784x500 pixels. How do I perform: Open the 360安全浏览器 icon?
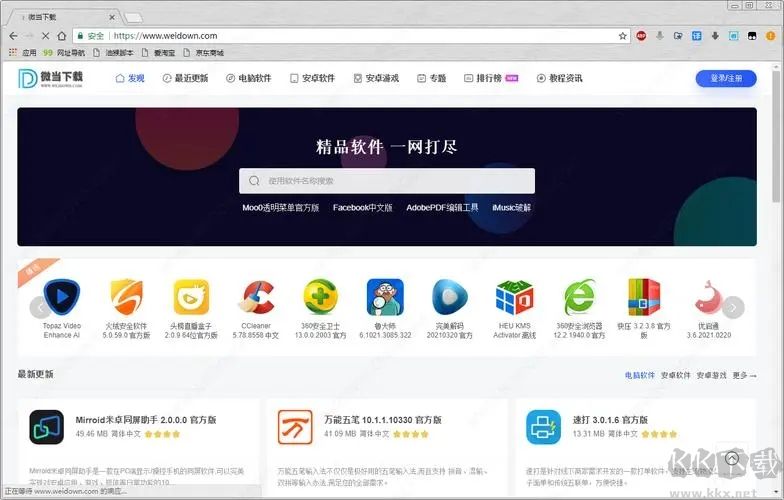579,297
